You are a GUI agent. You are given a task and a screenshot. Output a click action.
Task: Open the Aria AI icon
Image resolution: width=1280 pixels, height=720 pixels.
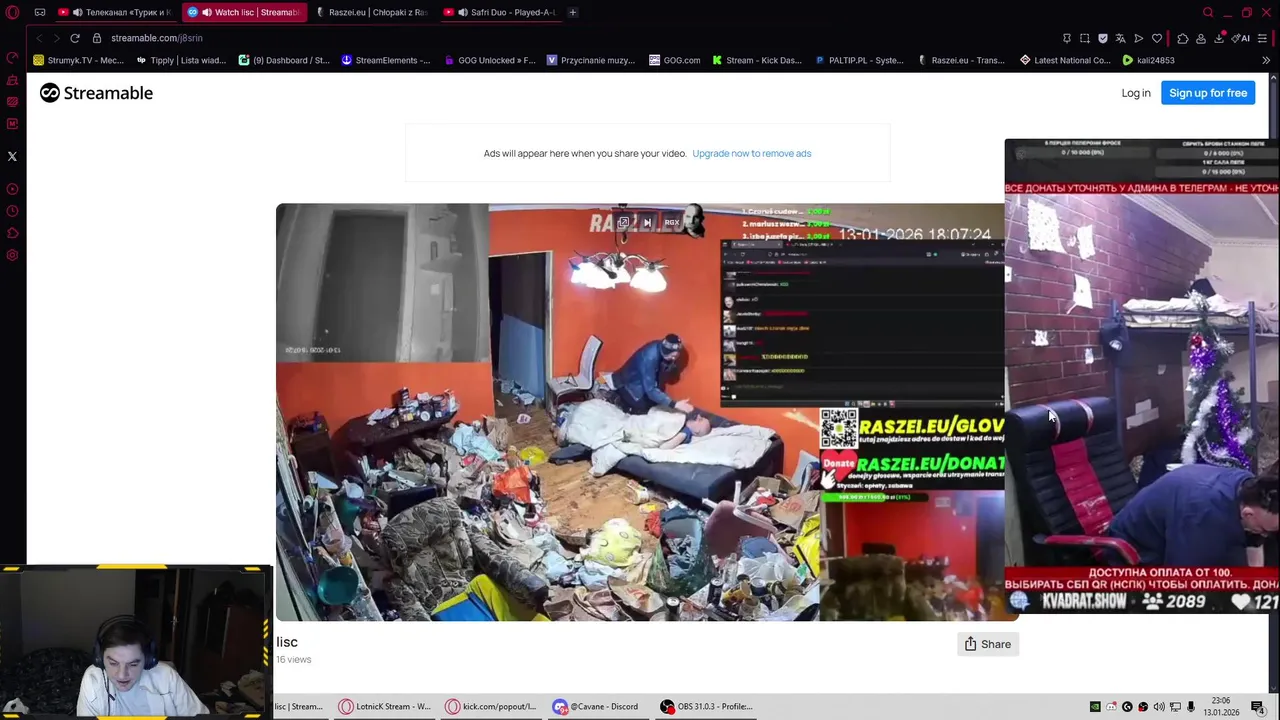click(x=1242, y=38)
